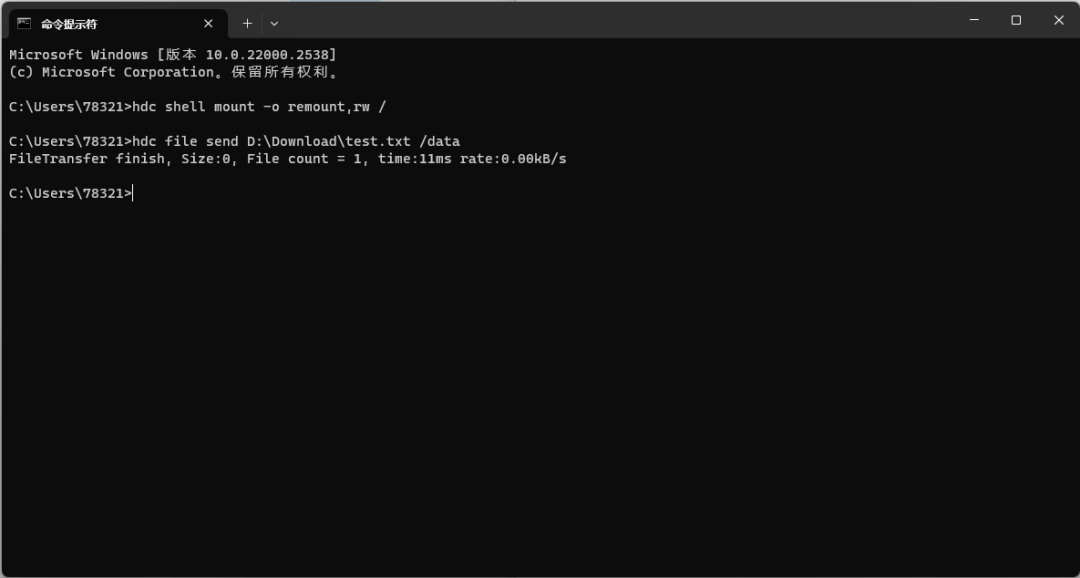
Task: Minimize the terminal window
Action: click(x=974, y=20)
